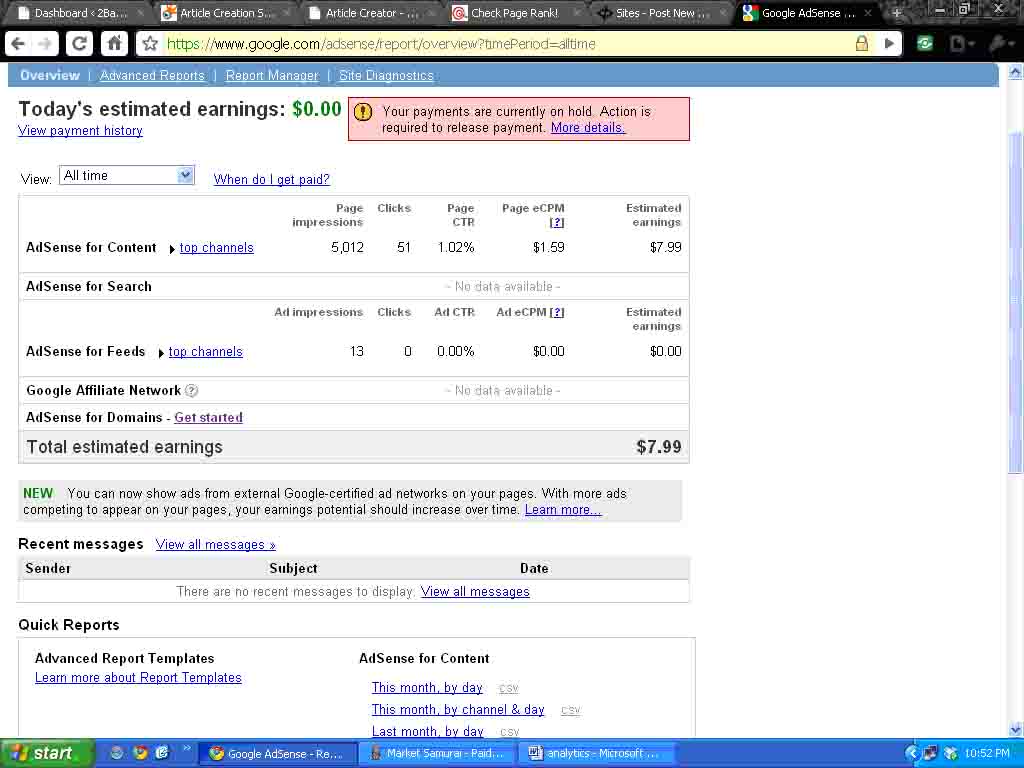
Task: Click Learn more link in NEW notice
Action: pos(563,509)
